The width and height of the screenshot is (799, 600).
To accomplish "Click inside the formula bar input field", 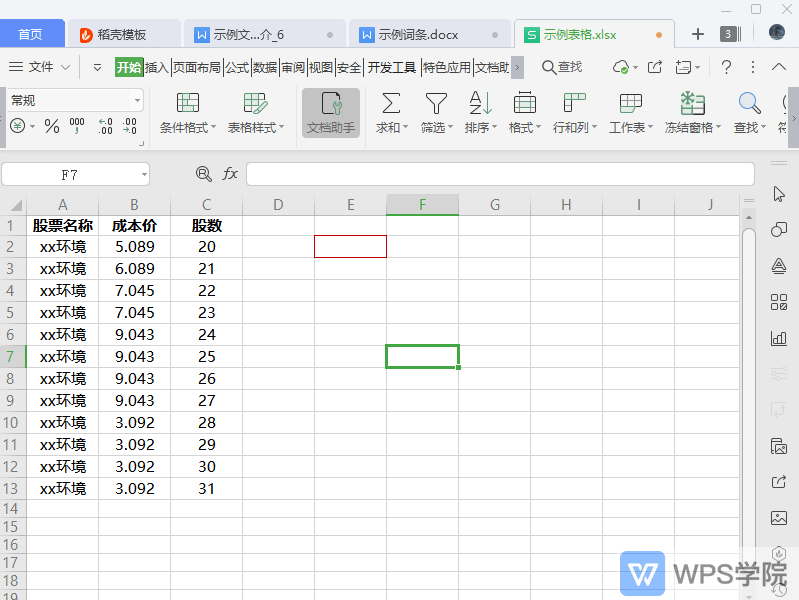I will click(500, 174).
